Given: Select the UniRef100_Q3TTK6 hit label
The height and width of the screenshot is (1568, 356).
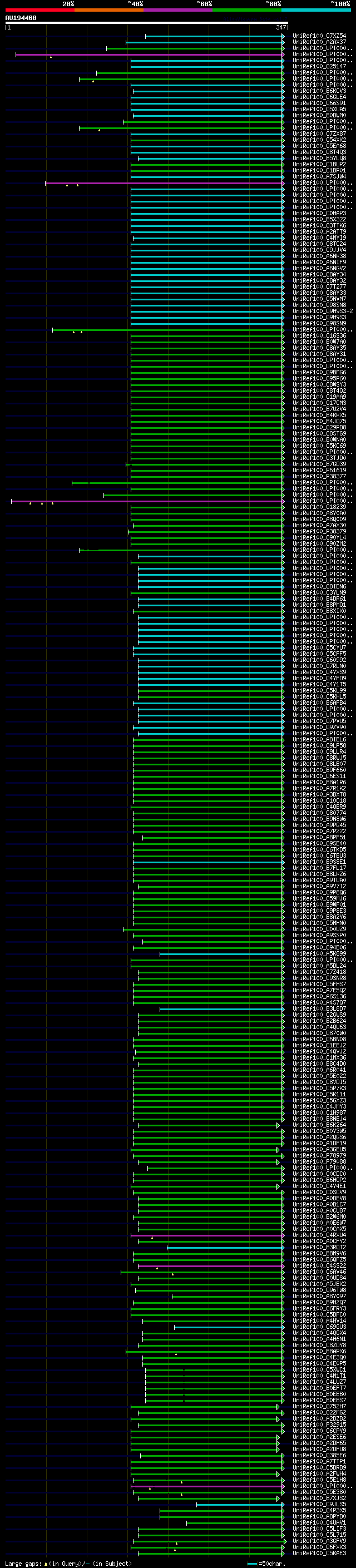Looking at the screenshot, I should 319,225.
